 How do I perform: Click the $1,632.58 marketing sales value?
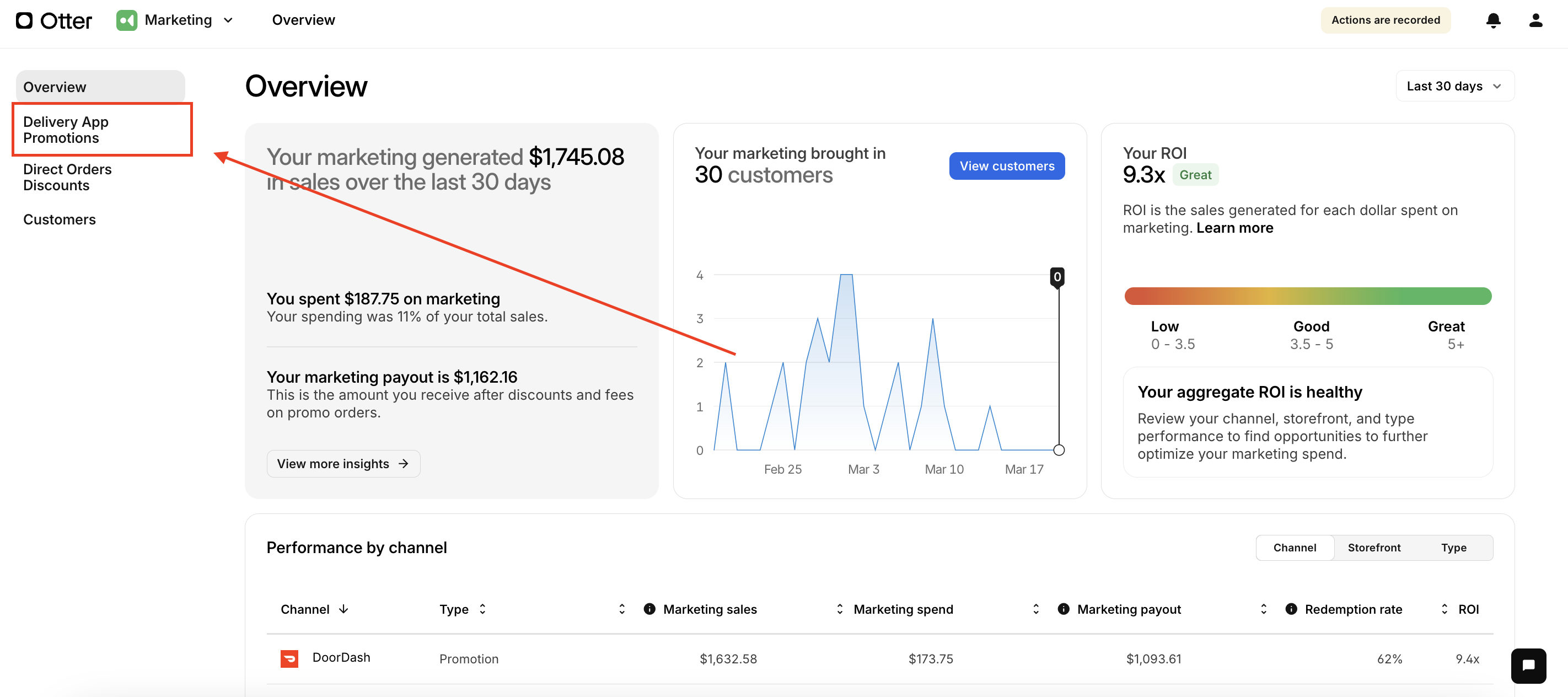[728, 658]
